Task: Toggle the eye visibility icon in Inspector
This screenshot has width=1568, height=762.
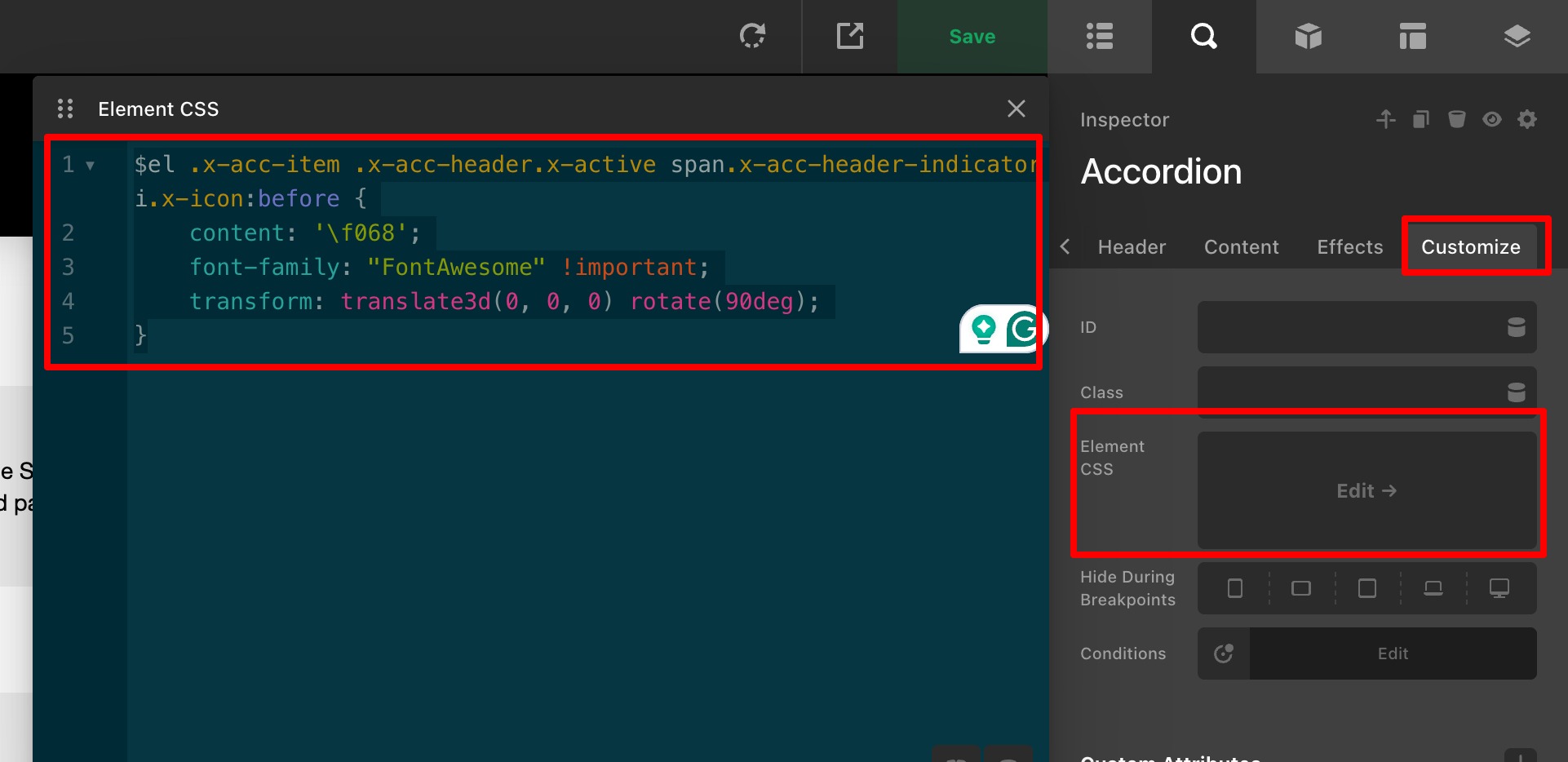Action: click(1492, 120)
